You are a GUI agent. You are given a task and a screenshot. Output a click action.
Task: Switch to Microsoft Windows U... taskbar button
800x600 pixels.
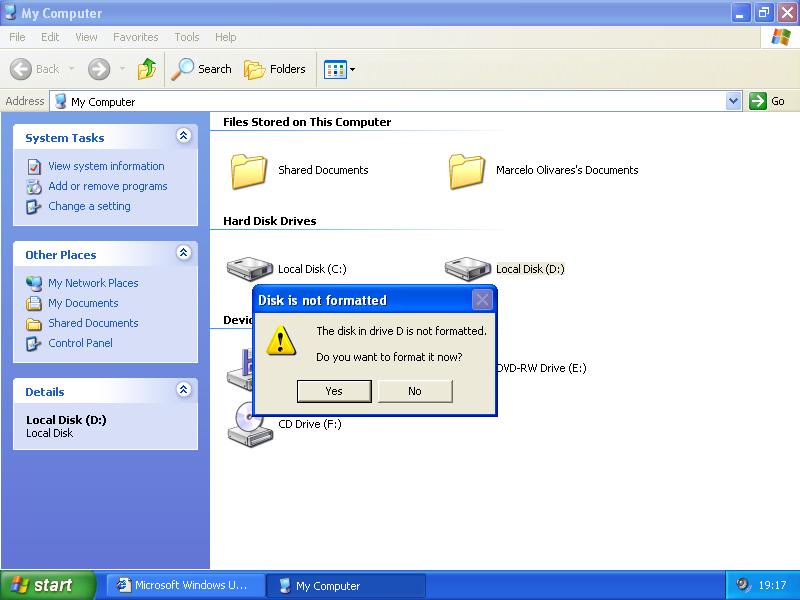click(x=186, y=585)
